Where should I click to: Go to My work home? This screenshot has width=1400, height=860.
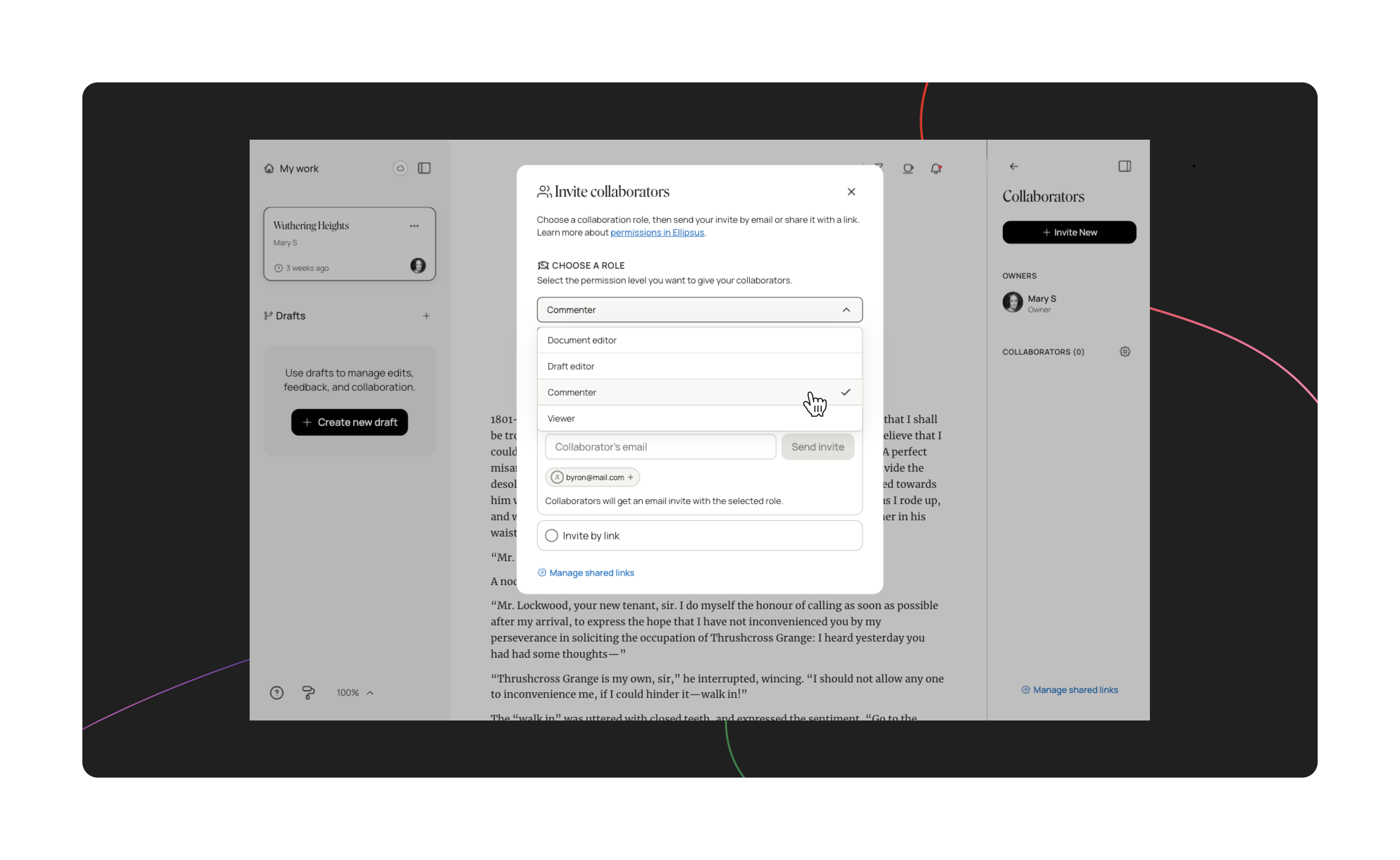coord(291,168)
